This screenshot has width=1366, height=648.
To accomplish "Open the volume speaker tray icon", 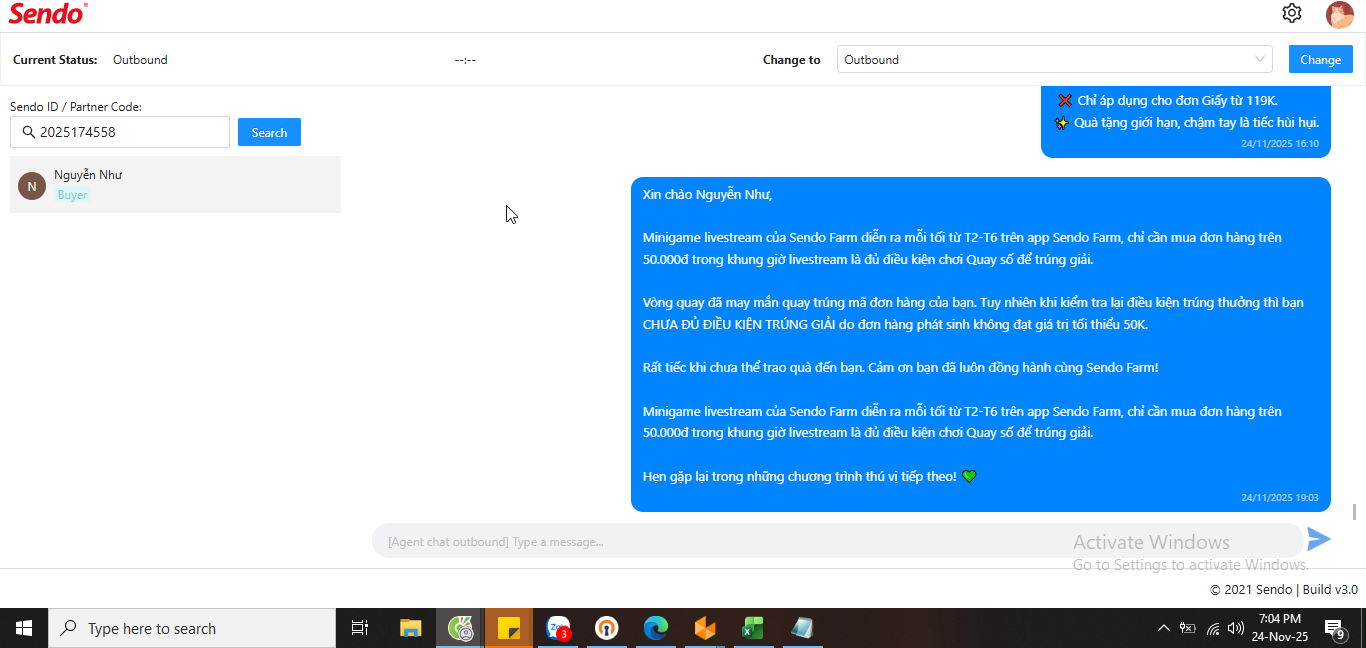I will coord(1236,628).
